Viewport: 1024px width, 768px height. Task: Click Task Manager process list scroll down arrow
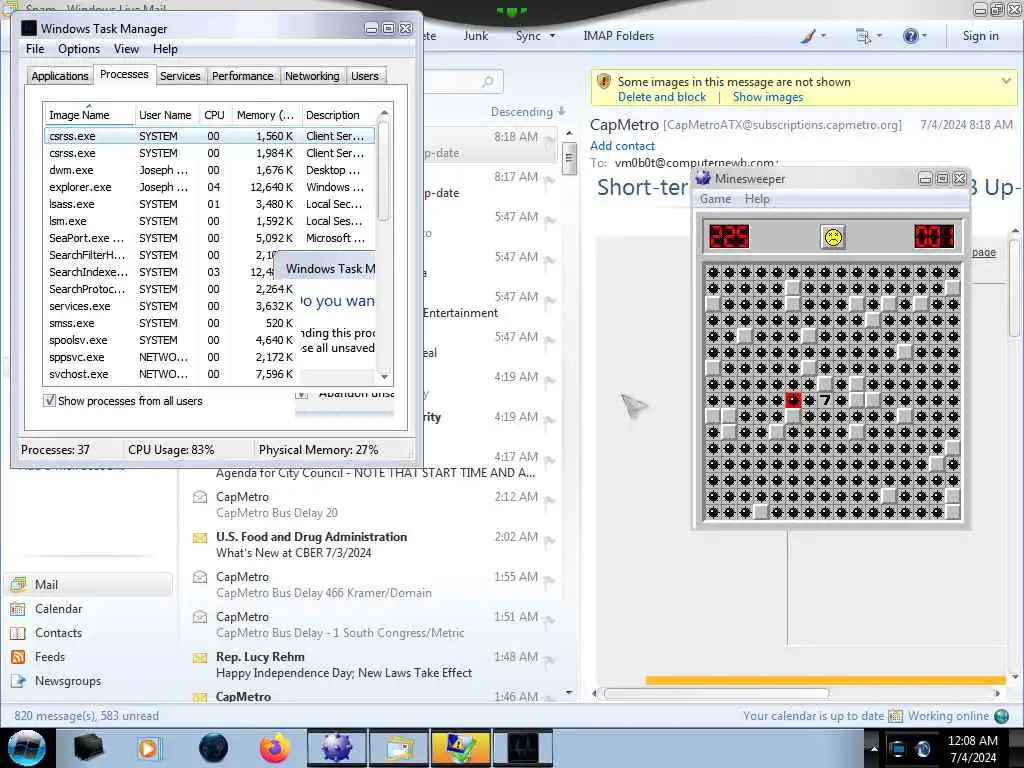pyautogui.click(x=384, y=376)
